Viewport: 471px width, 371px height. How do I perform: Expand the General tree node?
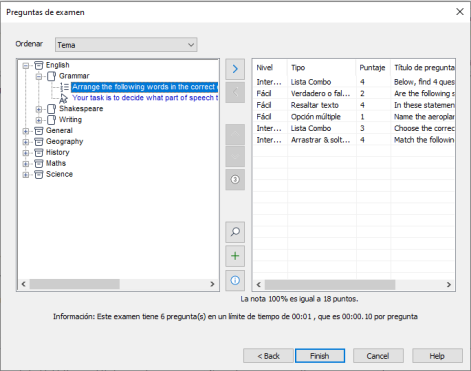(x=26, y=131)
